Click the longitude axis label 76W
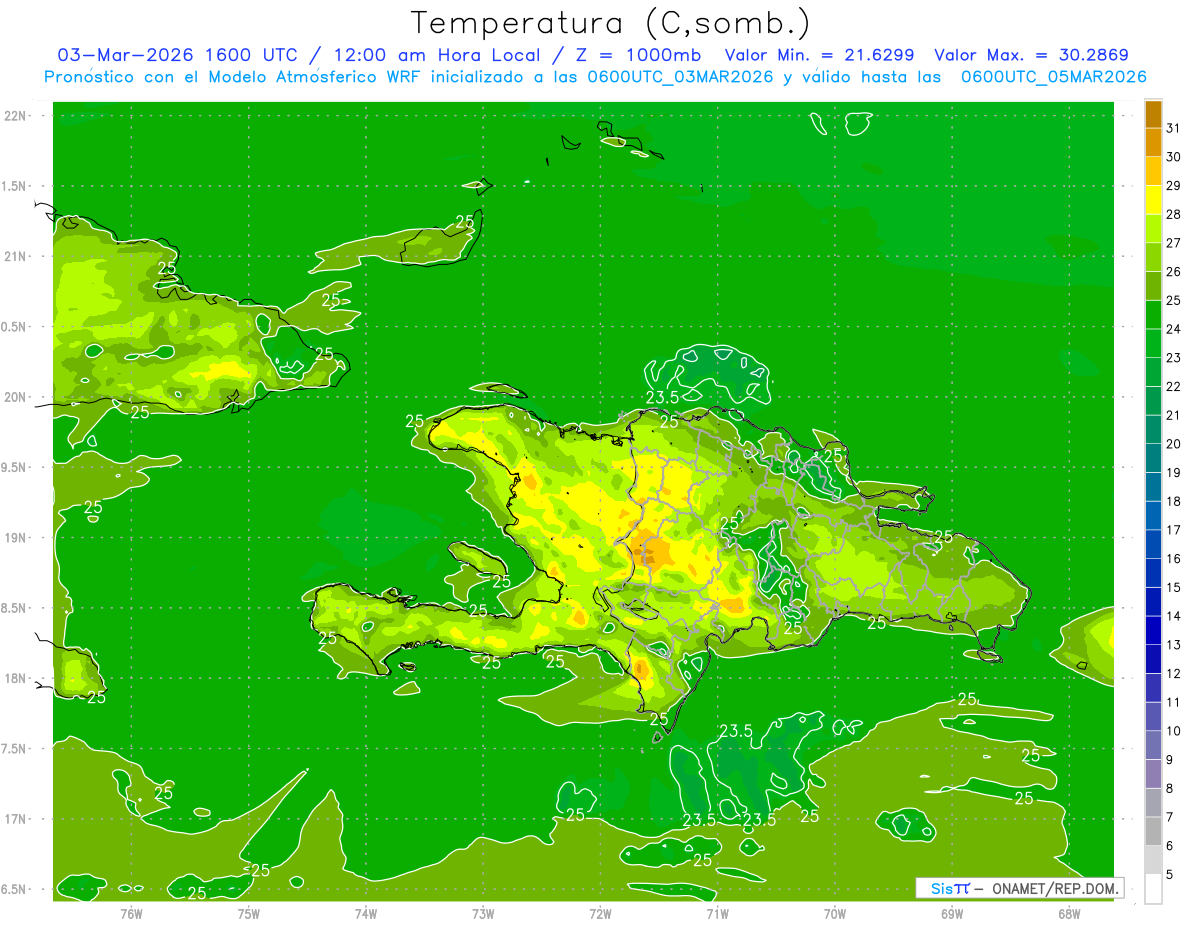Screen dimensions: 1200x927 point(131,914)
